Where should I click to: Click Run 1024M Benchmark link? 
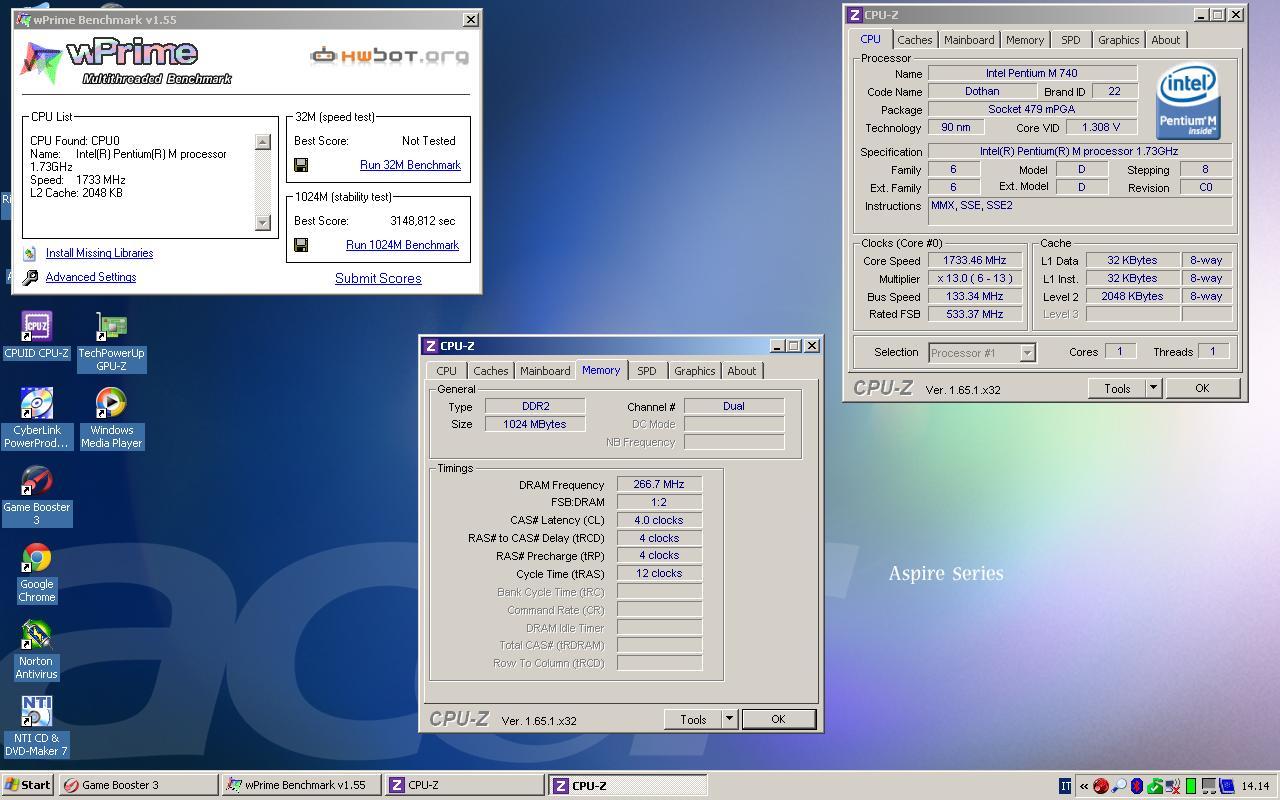pyautogui.click(x=402, y=245)
